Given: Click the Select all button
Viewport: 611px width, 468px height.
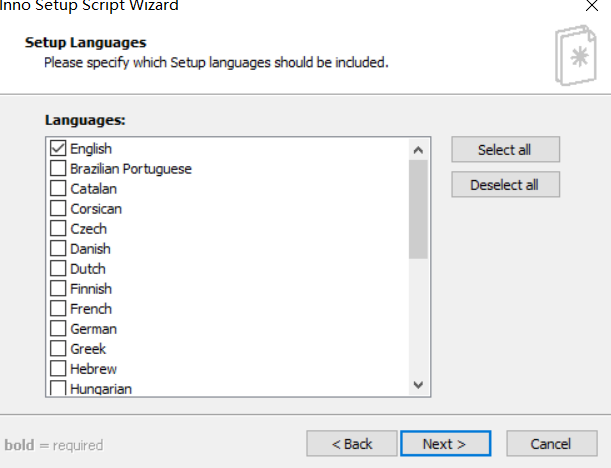Looking at the screenshot, I should (505, 149).
